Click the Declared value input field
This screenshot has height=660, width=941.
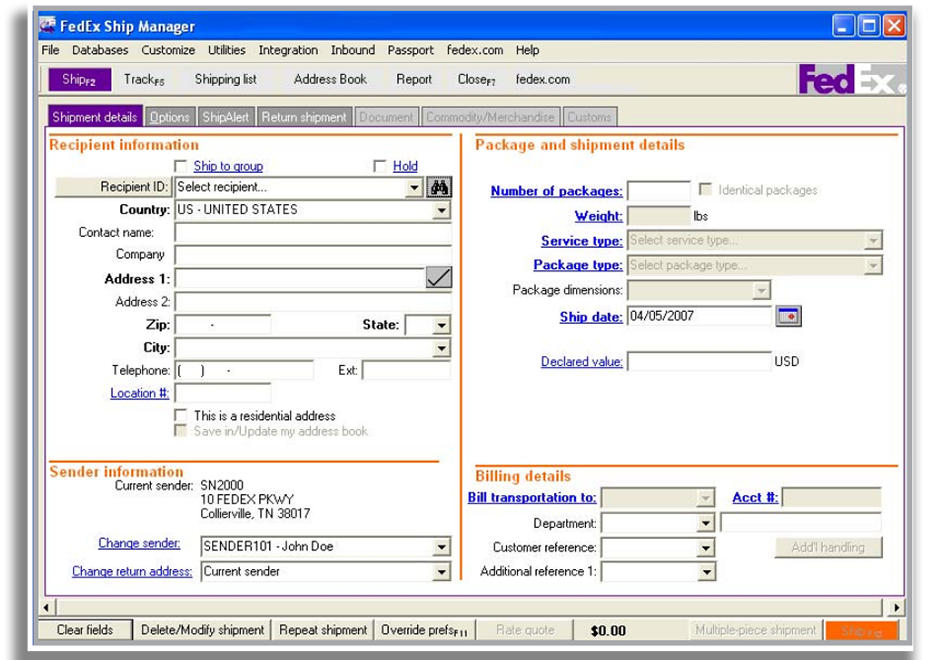(699, 361)
